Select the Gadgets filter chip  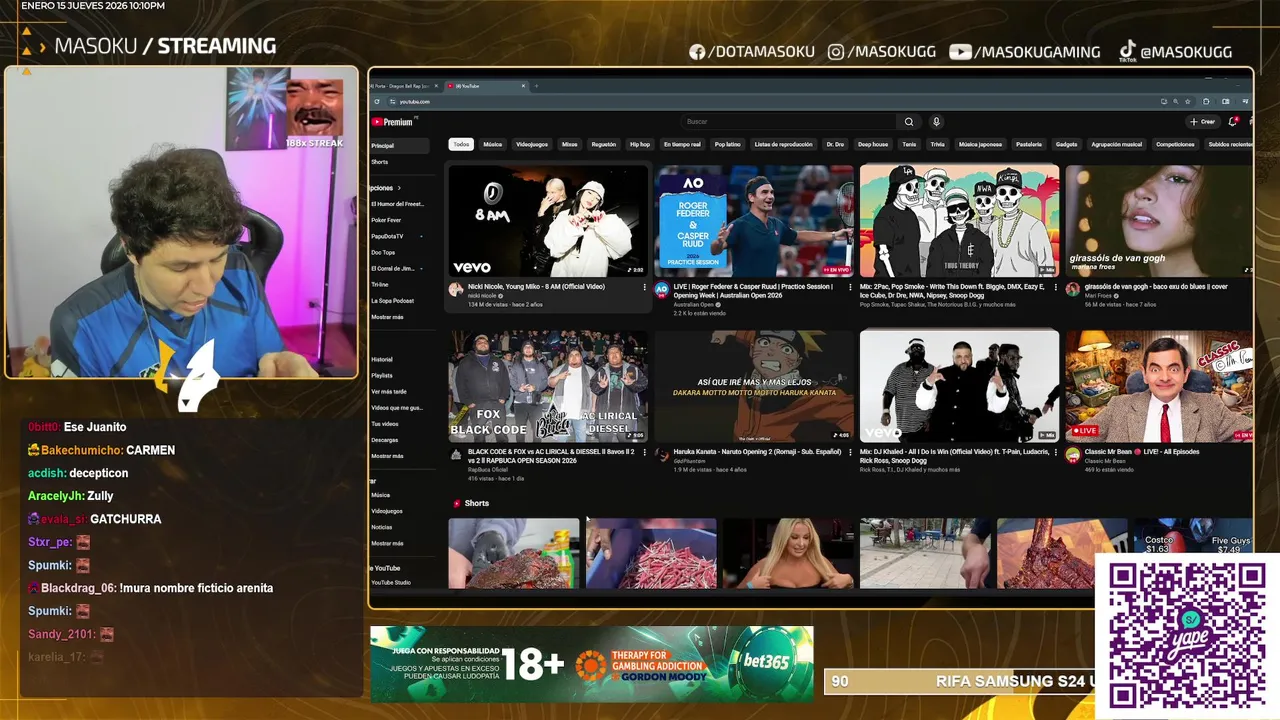point(1067,144)
